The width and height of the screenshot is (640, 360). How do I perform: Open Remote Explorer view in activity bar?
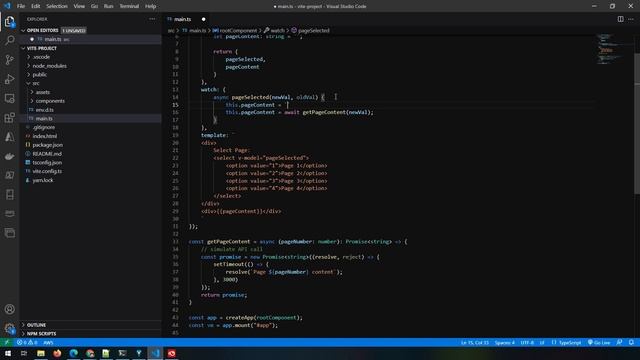coord(9,98)
